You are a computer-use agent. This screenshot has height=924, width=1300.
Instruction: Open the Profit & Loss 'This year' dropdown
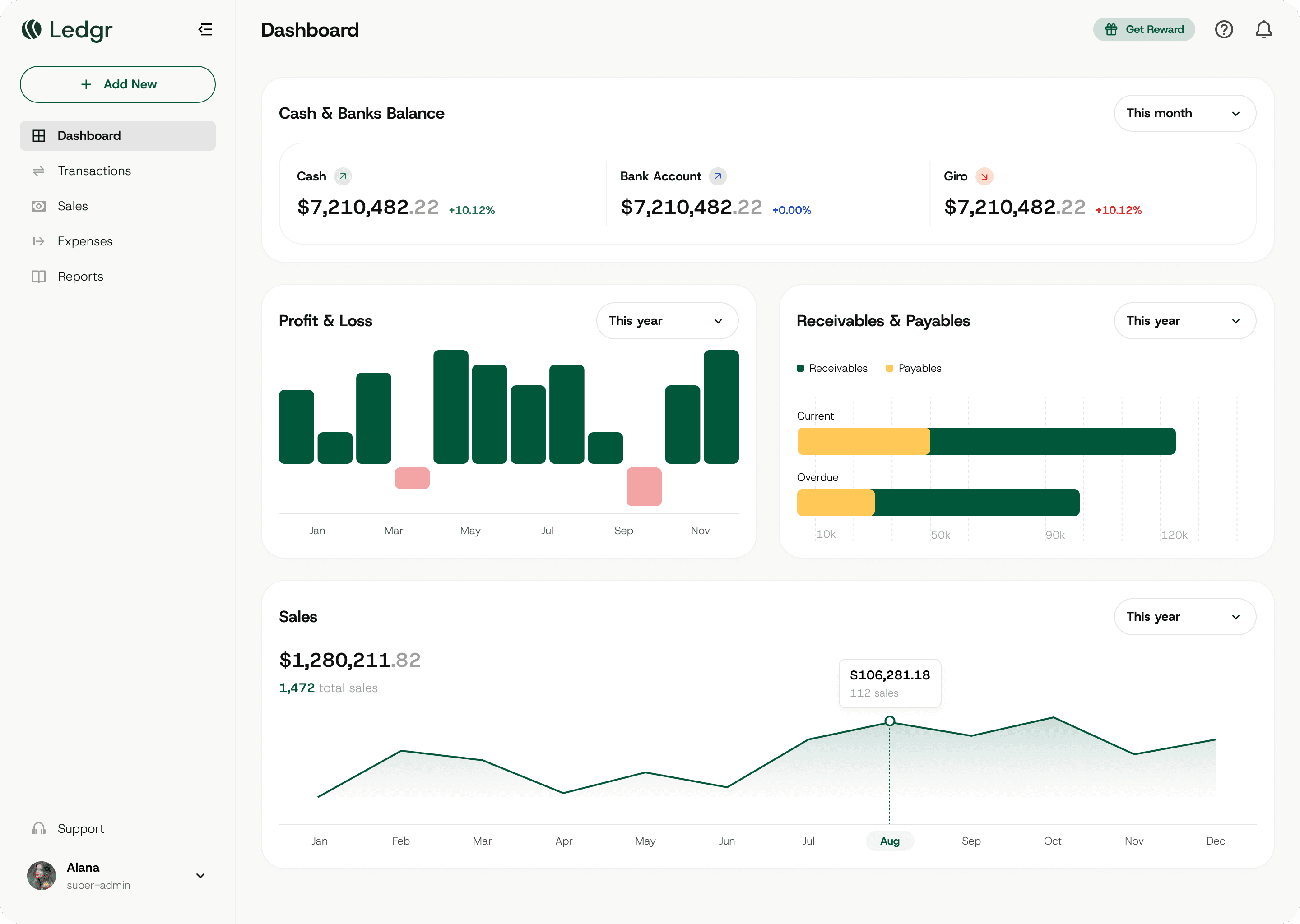click(x=667, y=321)
